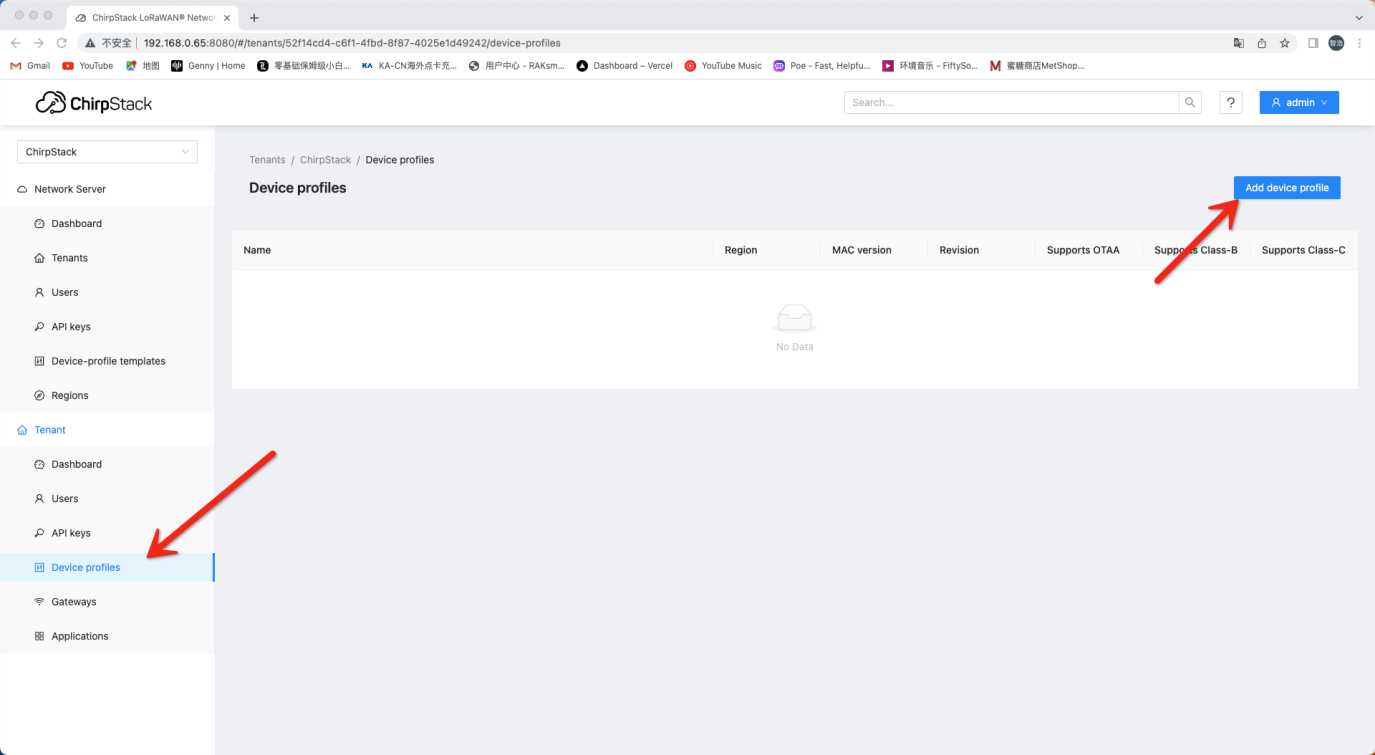Go to Applications in the sidebar
This screenshot has height=755, width=1375.
[80, 636]
